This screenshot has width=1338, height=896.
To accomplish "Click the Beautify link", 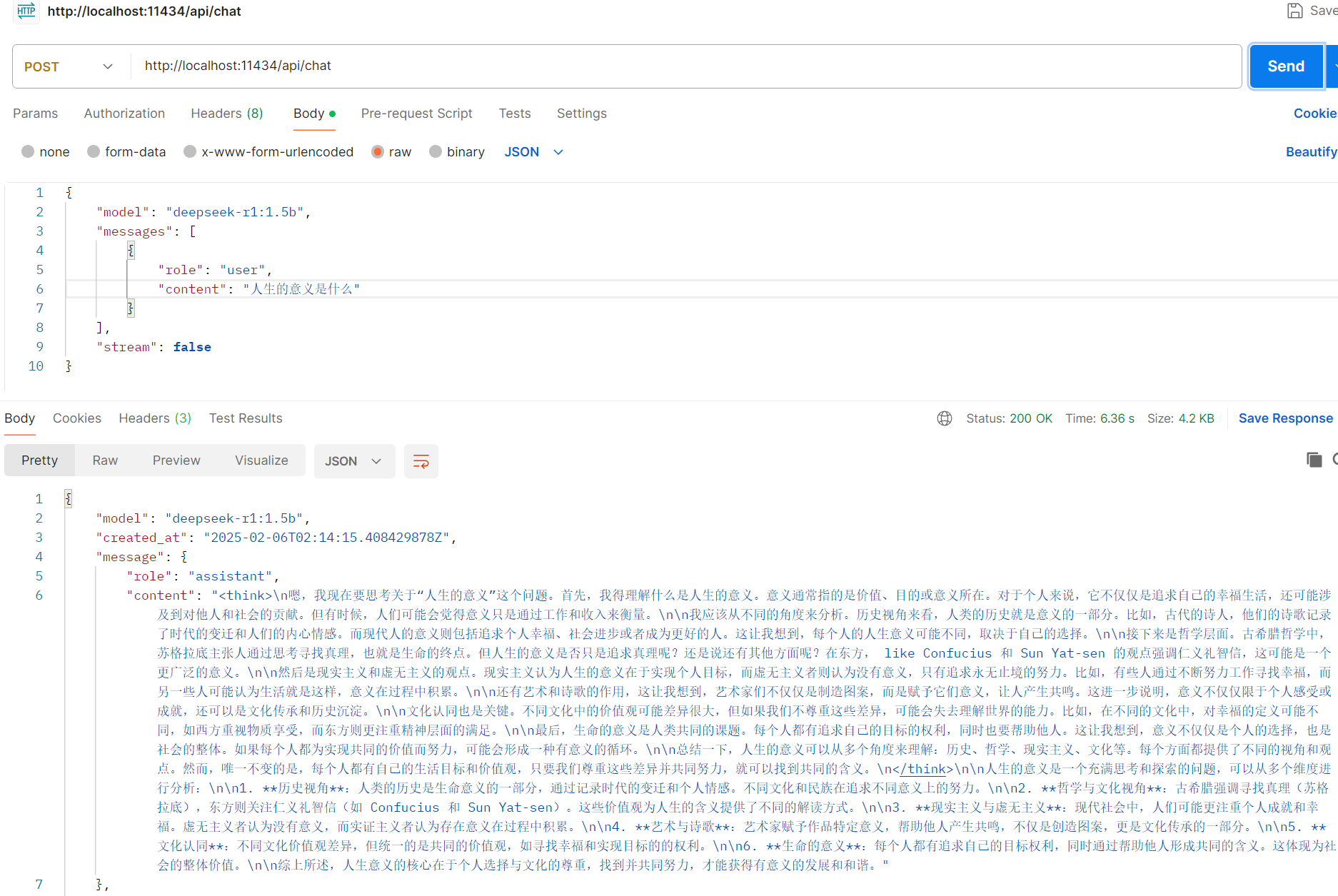I will [x=1311, y=152].
